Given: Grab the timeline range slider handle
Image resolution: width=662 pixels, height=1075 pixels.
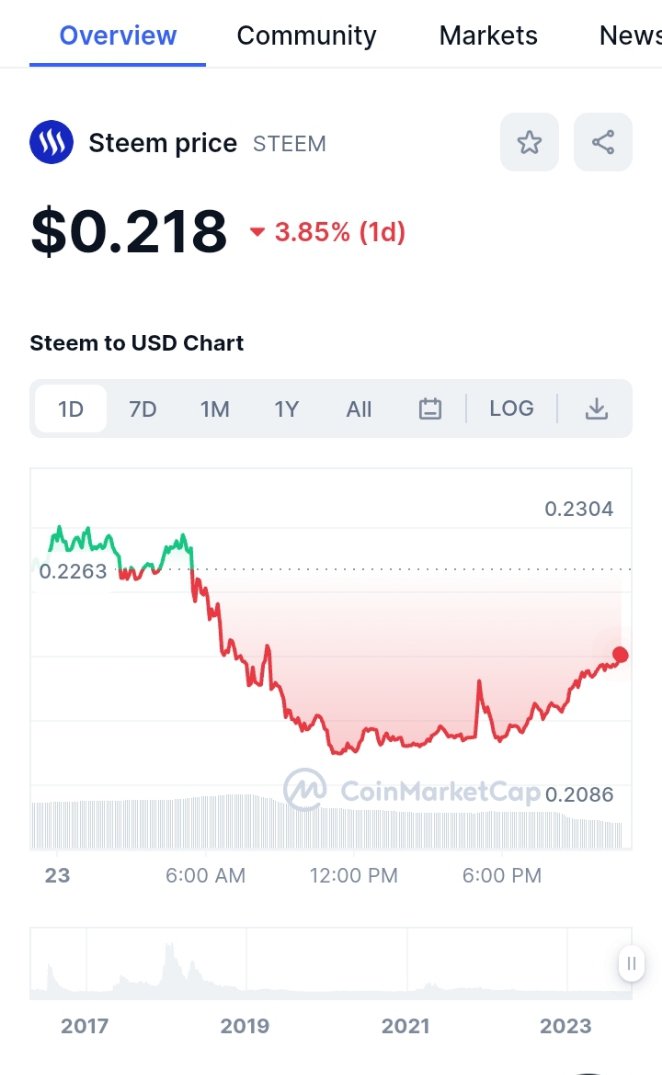Looking at the screenshot, I should [x=631, y=964].
